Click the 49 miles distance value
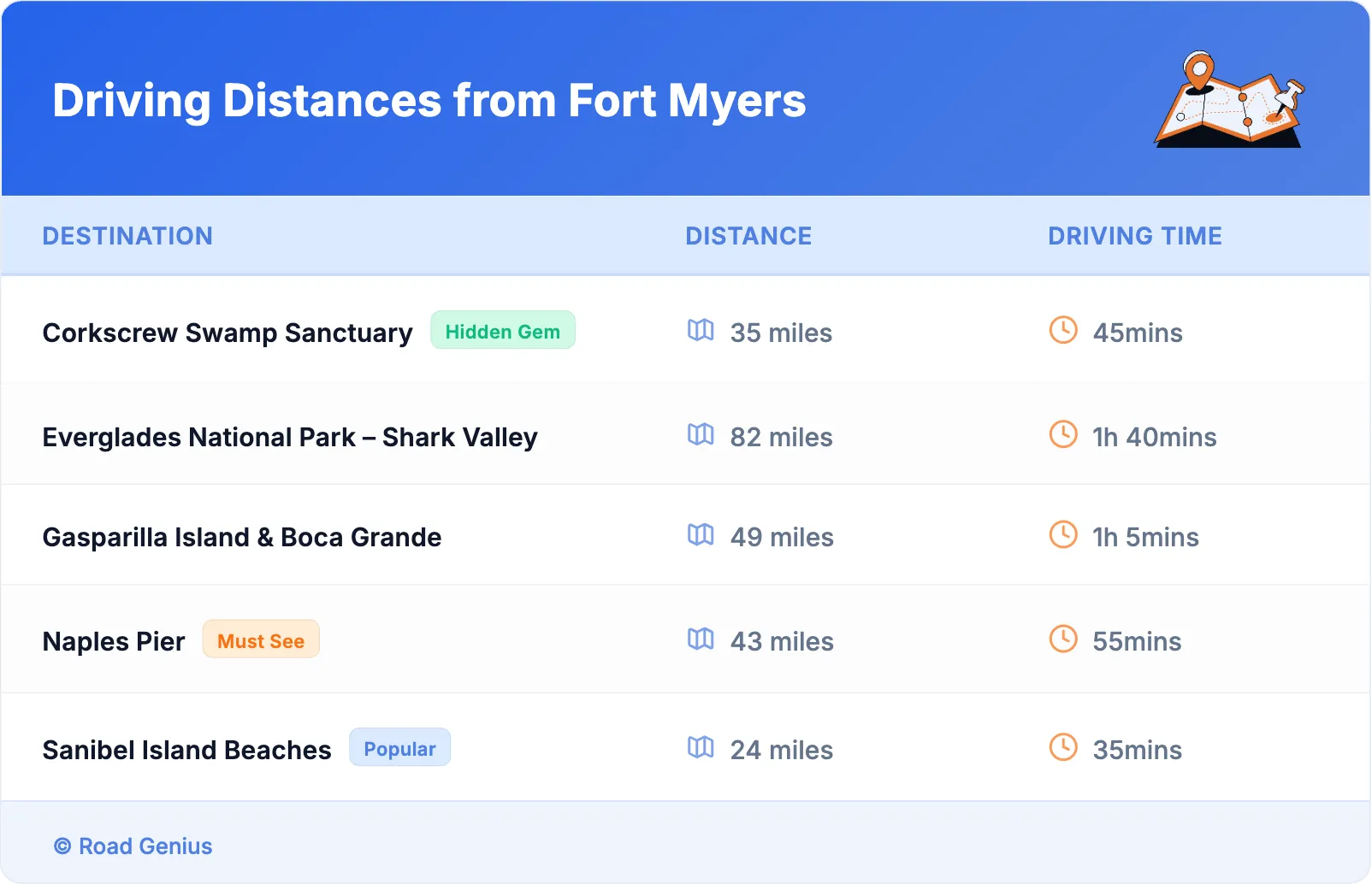This screenshot has height=884, width=1372. pos(782,537)
